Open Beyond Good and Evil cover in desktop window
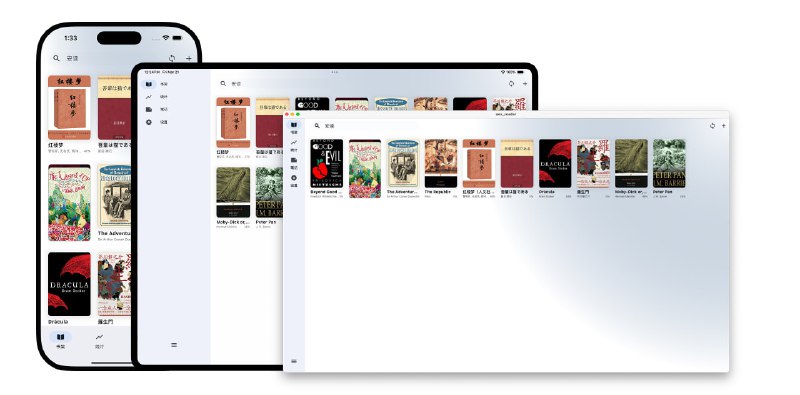The width and height of the screenshot is (800, 395). pyautogui.click(x=327, y=163)
